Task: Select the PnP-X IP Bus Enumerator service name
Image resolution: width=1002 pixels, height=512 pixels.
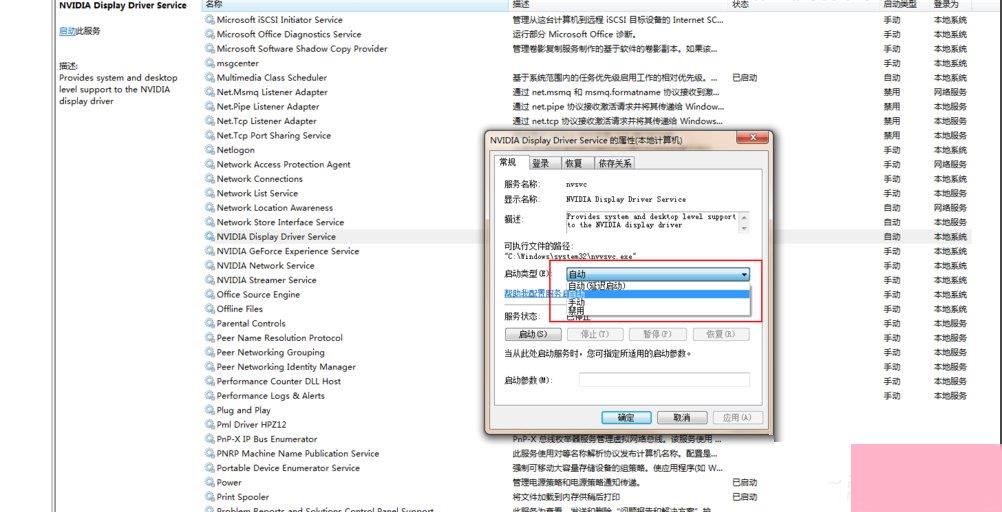Action: coord(266,439)
